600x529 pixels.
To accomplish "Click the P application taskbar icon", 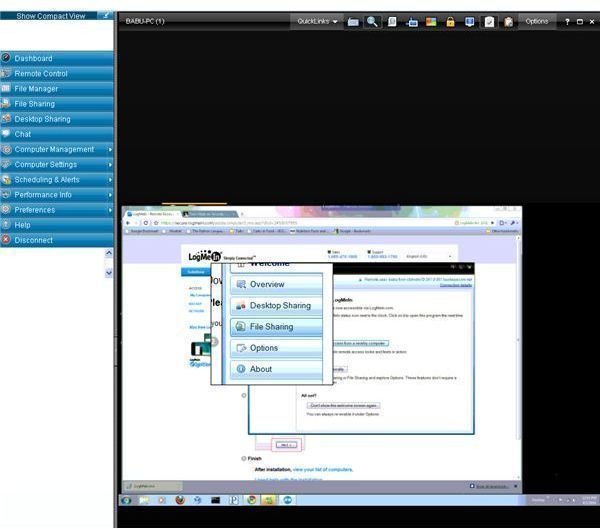I will pos(233,500).
